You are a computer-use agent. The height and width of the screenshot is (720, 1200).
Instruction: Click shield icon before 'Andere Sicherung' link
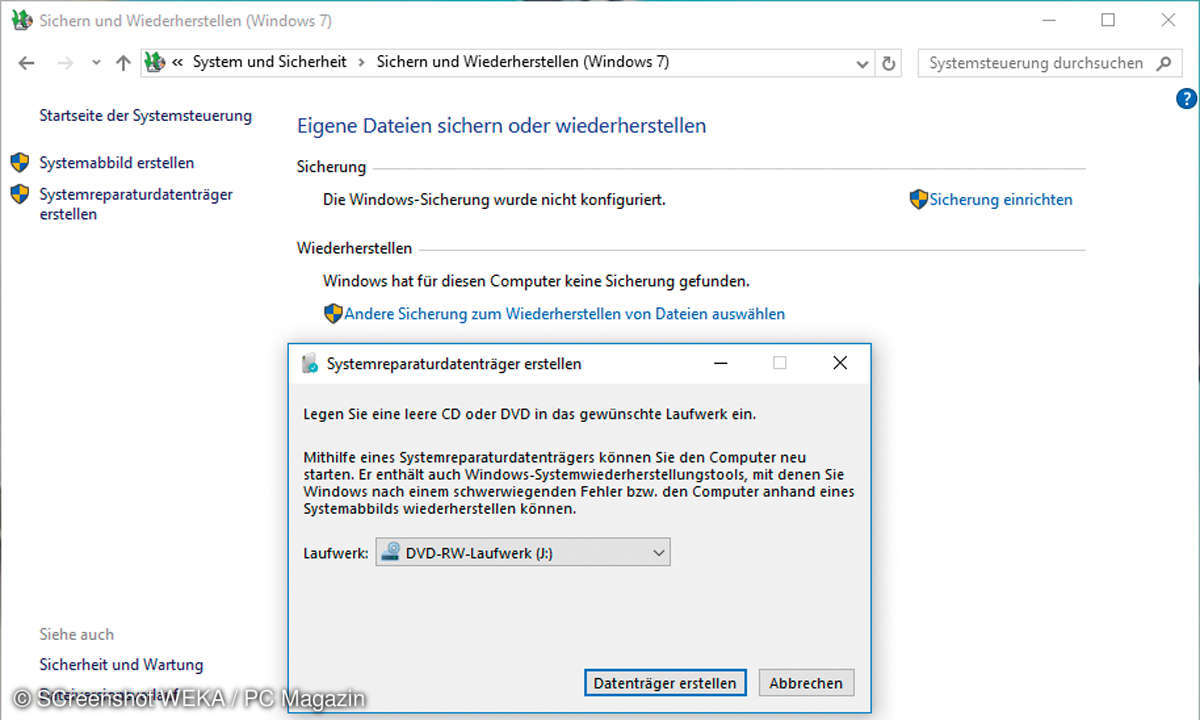(334, 314)
